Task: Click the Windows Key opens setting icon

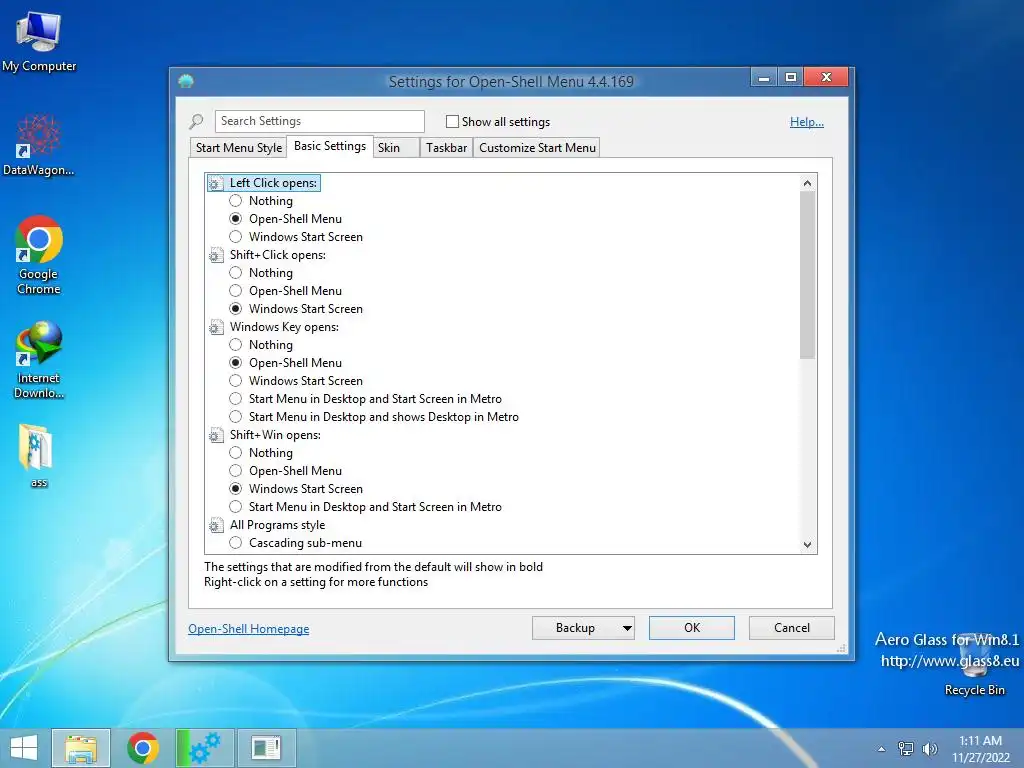Action: point(216,327)
